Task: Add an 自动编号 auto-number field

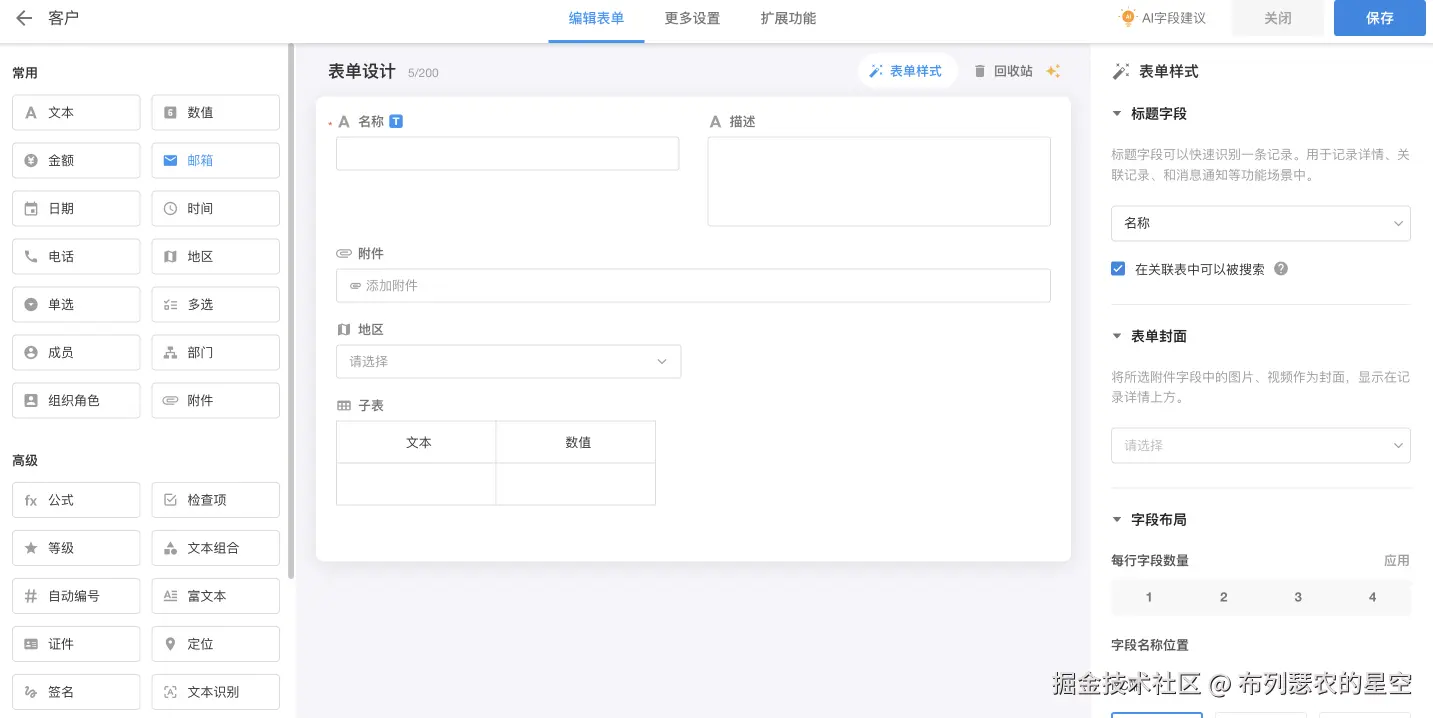Action: pos(76,596)
